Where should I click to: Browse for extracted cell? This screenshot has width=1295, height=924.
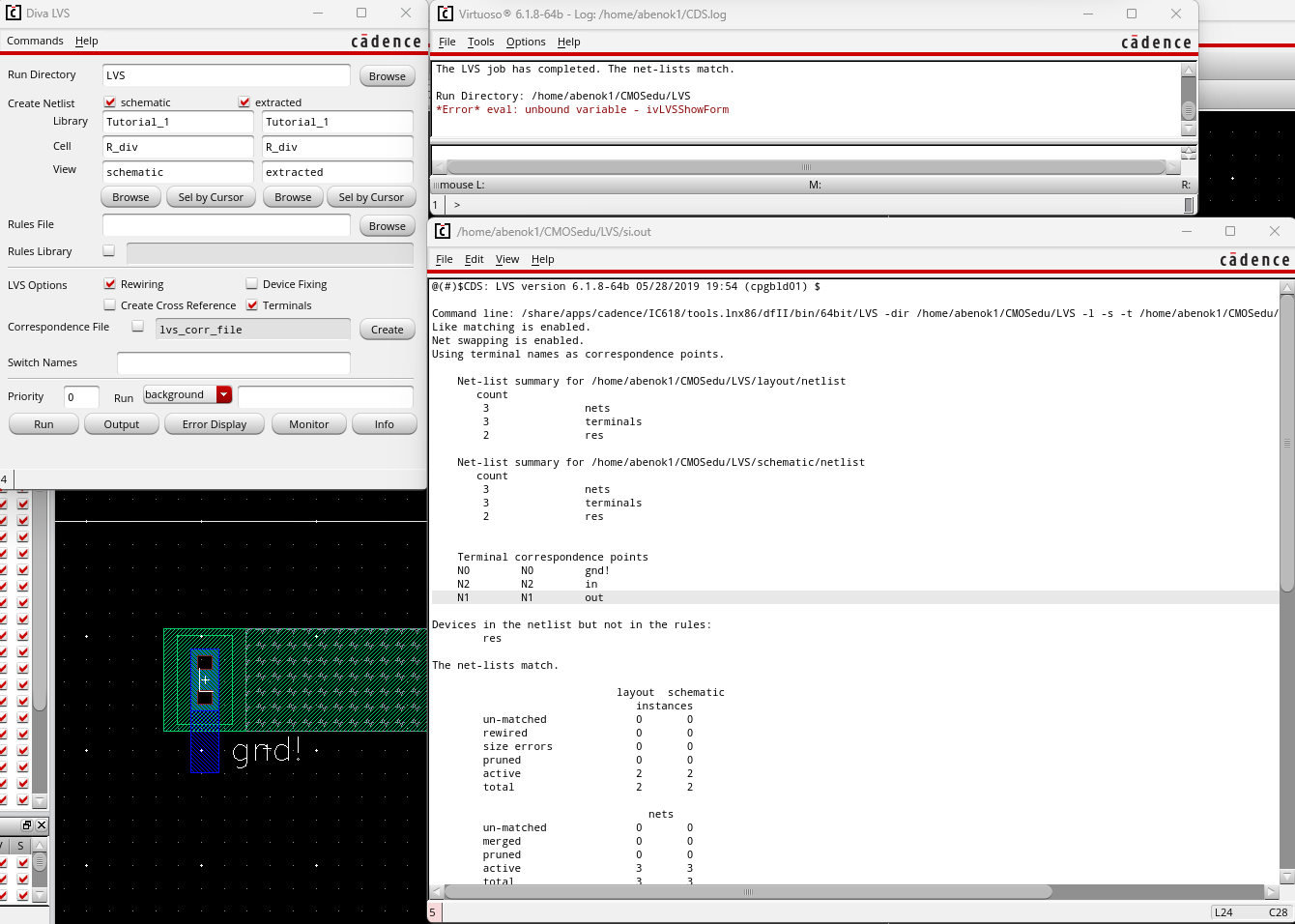tap(293, 197)
